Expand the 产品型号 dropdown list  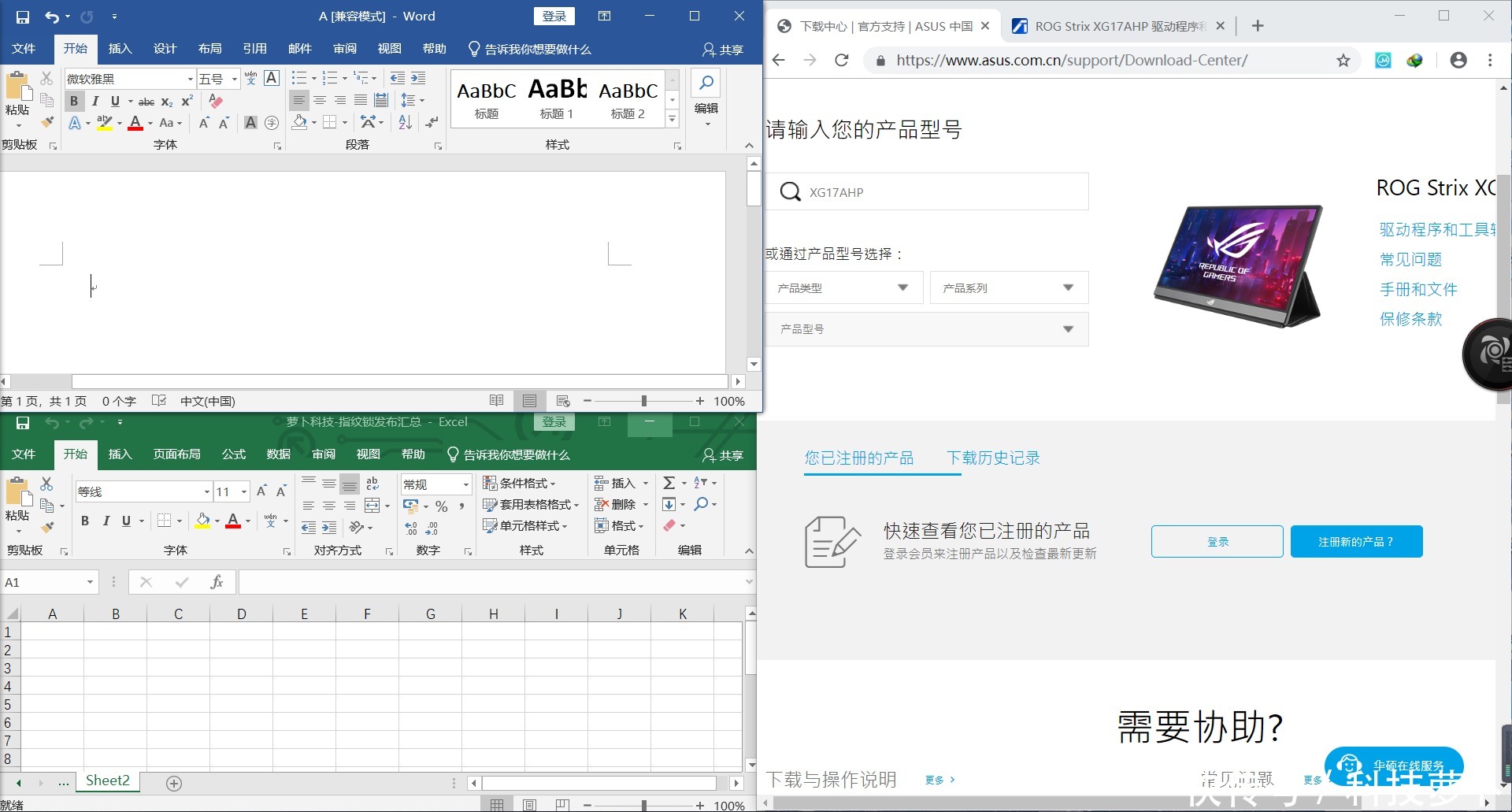tap(927, 329)
